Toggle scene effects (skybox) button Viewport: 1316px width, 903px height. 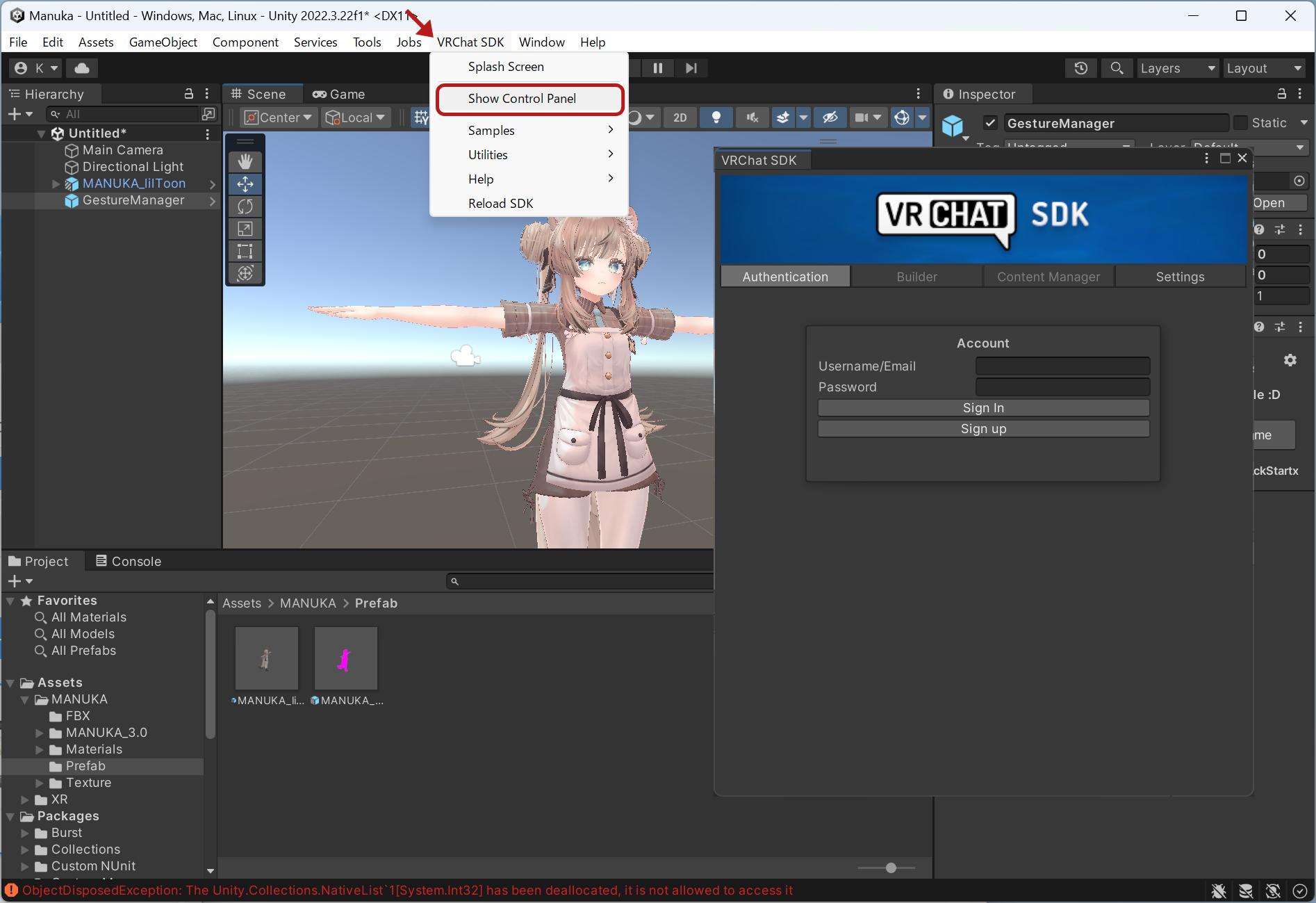(x=783, y=117)
